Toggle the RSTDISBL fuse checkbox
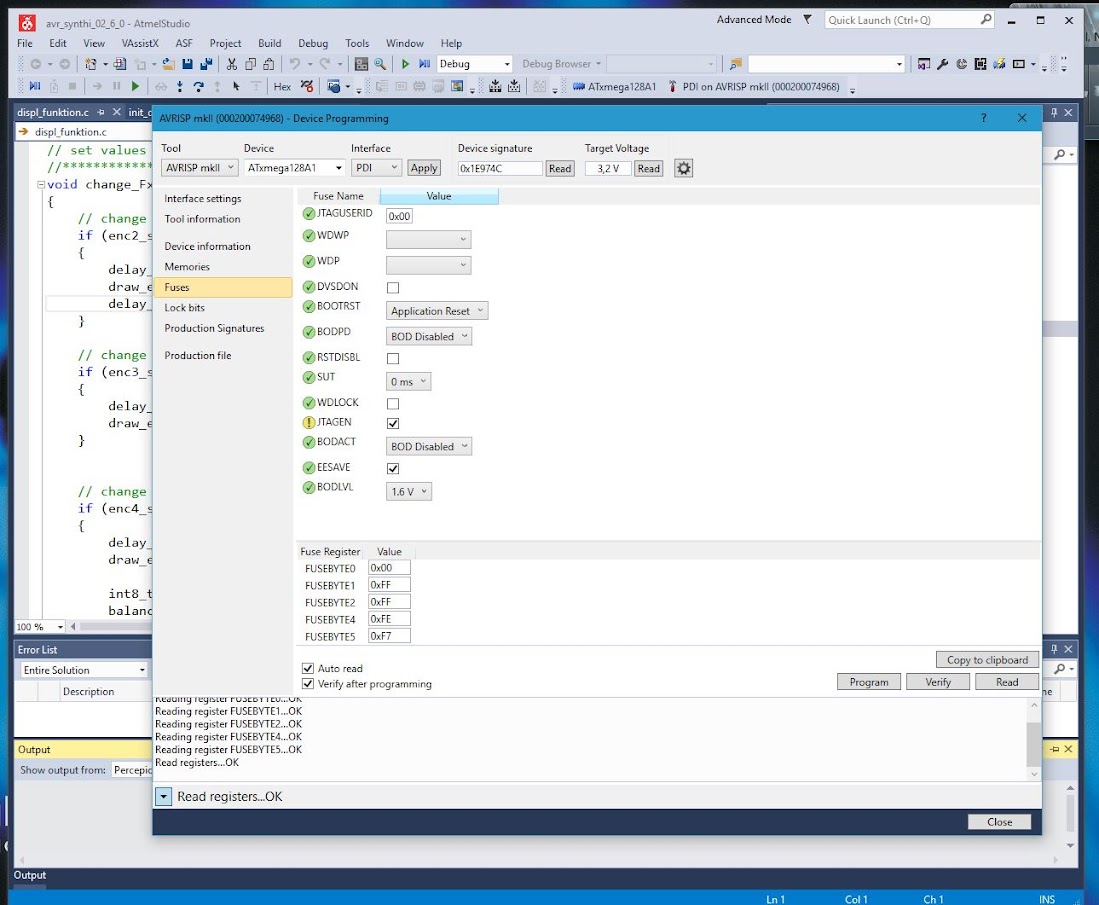Image resolution: width=1099 pixels, height=905 pixels. 393,358
